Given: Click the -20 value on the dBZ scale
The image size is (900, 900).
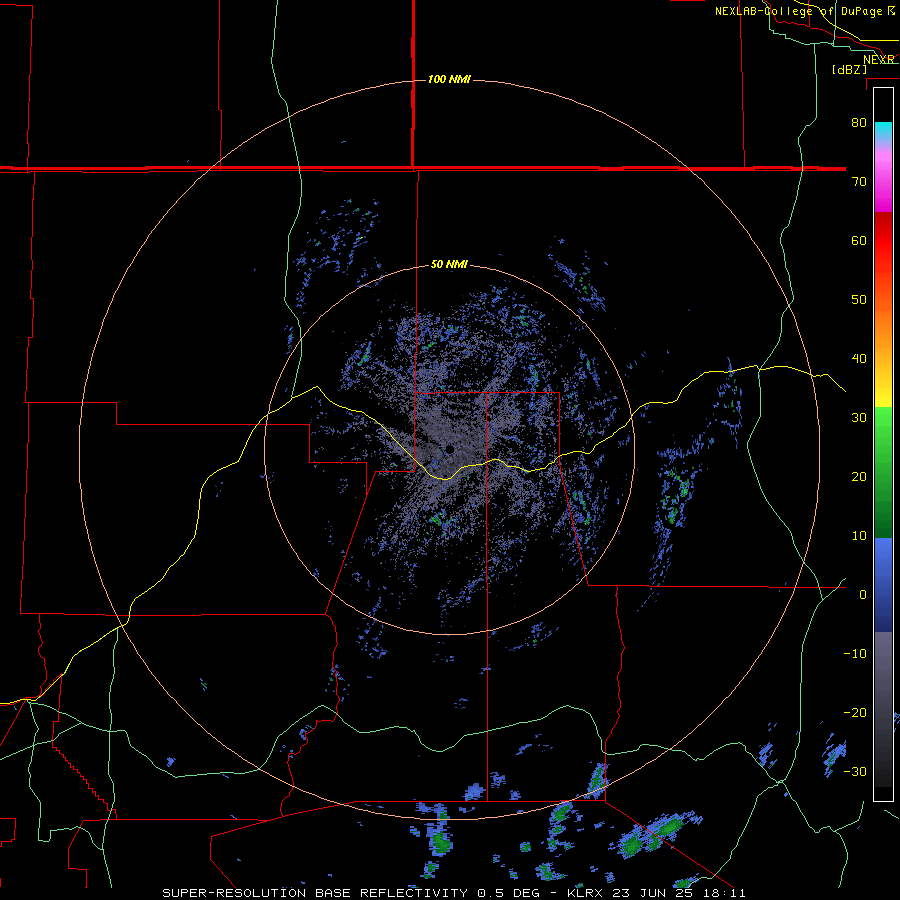Looking at the screenshot, I should [855, 713].
